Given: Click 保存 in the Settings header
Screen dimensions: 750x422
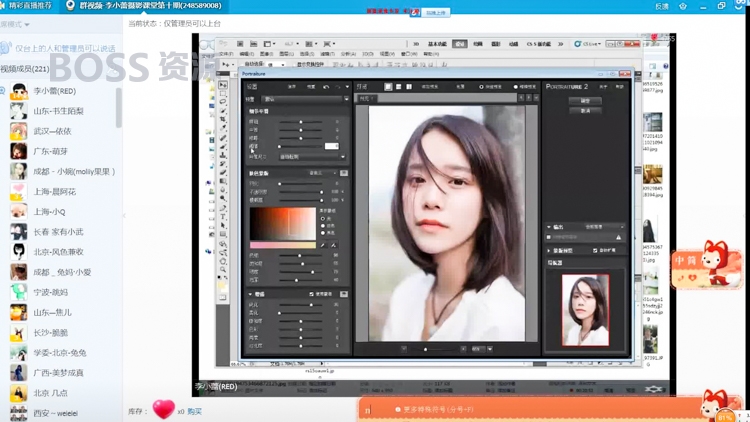Looking at the screenshot, I should [x=291, y=87].
